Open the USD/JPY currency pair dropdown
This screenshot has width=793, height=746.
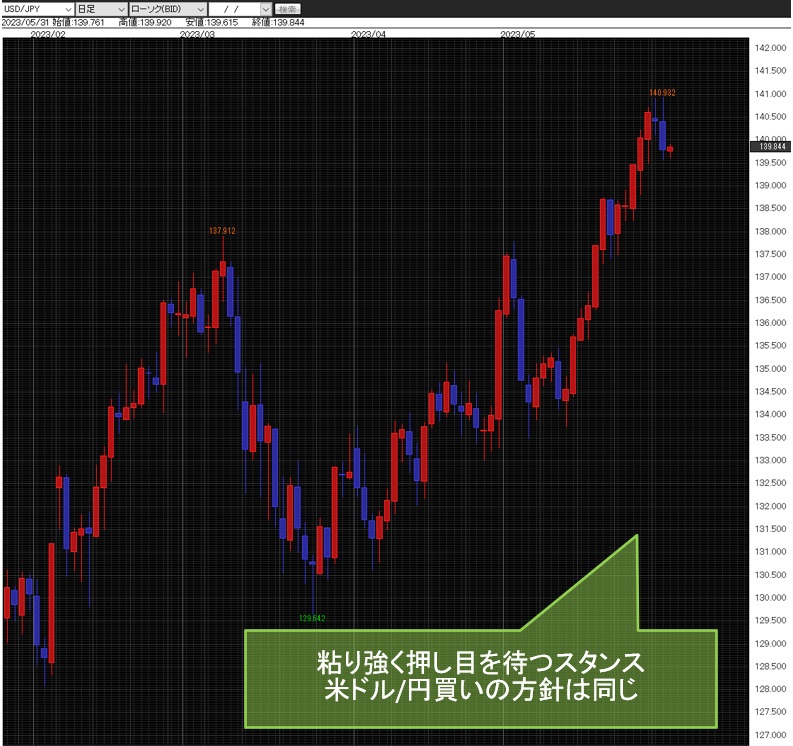(x=37, y=9)
